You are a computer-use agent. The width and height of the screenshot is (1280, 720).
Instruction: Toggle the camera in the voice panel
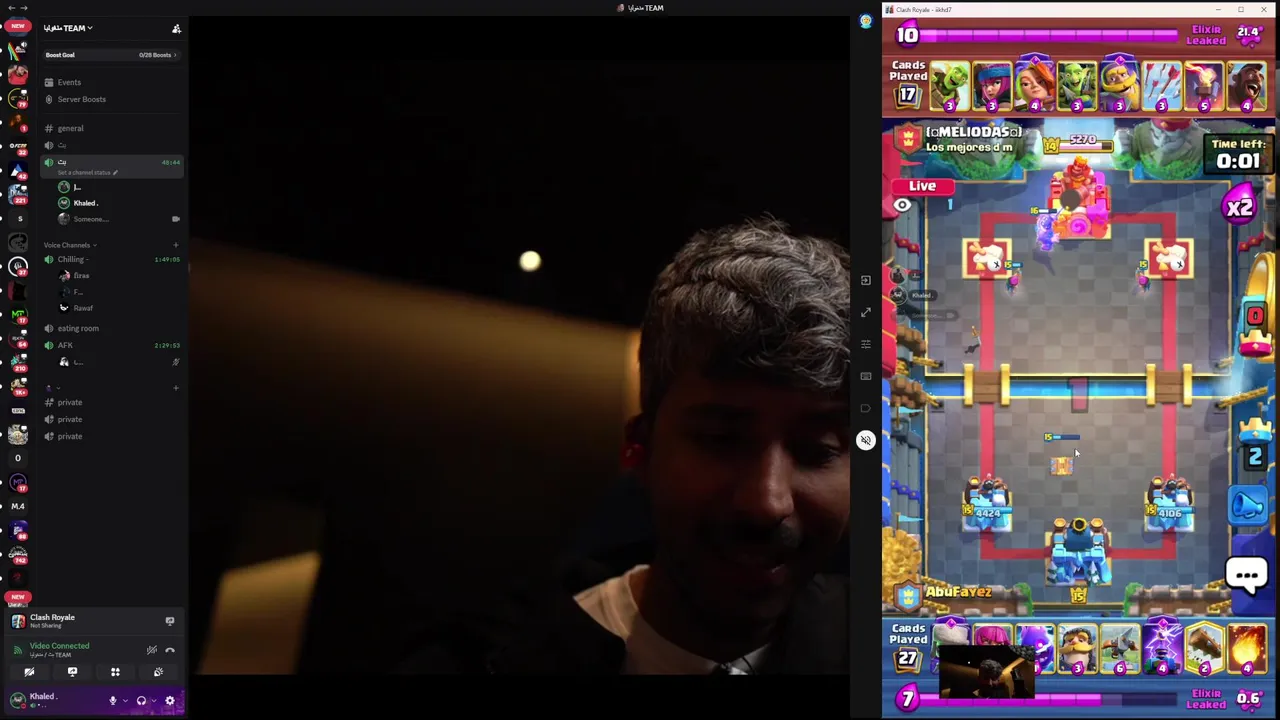[x=29, y=672]
